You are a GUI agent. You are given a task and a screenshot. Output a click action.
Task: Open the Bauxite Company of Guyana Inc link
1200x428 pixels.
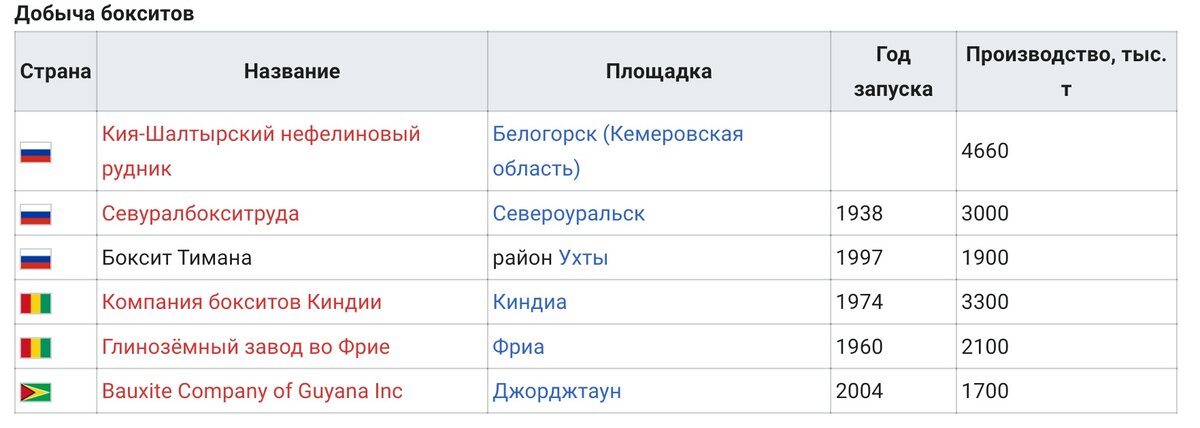pyautogui.click(x=252, y=391)
